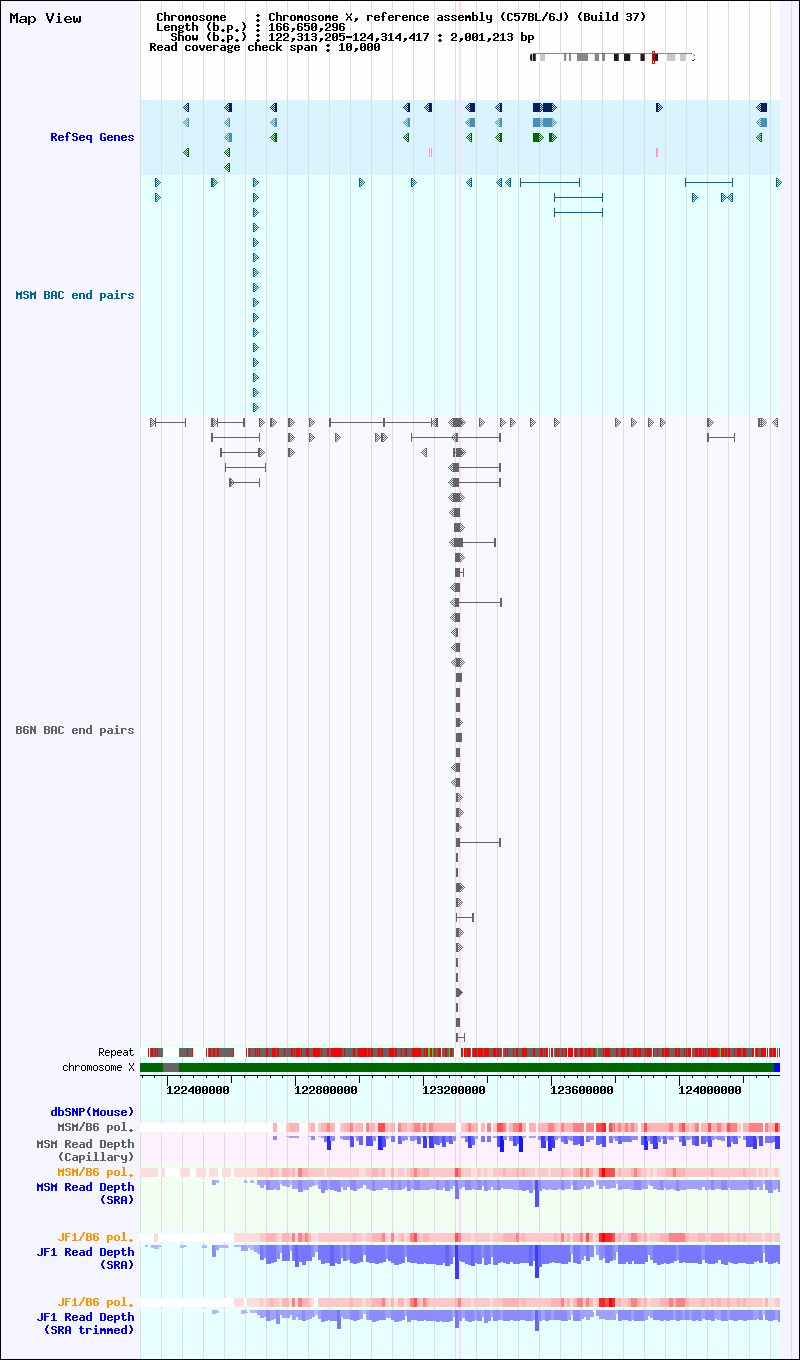Image resolution: width=800 pixels, height=1360 pixels.
Task: Click the chromosome X ideogram at top
Action: [x=612, y=57]
